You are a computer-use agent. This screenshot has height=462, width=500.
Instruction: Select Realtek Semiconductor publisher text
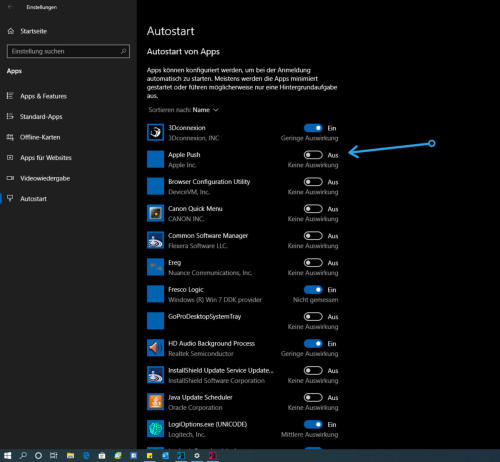click(x=201, y=354)
